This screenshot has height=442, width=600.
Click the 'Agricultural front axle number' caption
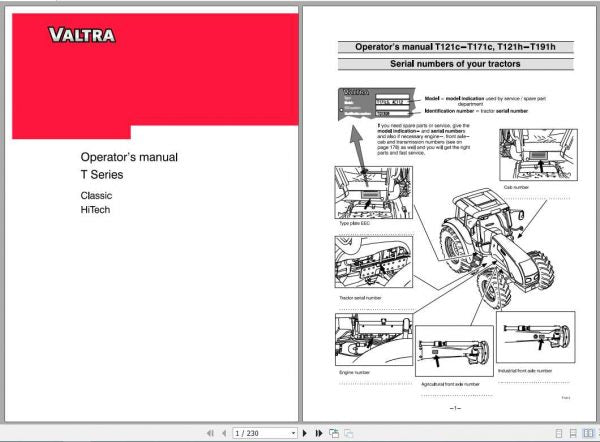click(450, 384)
